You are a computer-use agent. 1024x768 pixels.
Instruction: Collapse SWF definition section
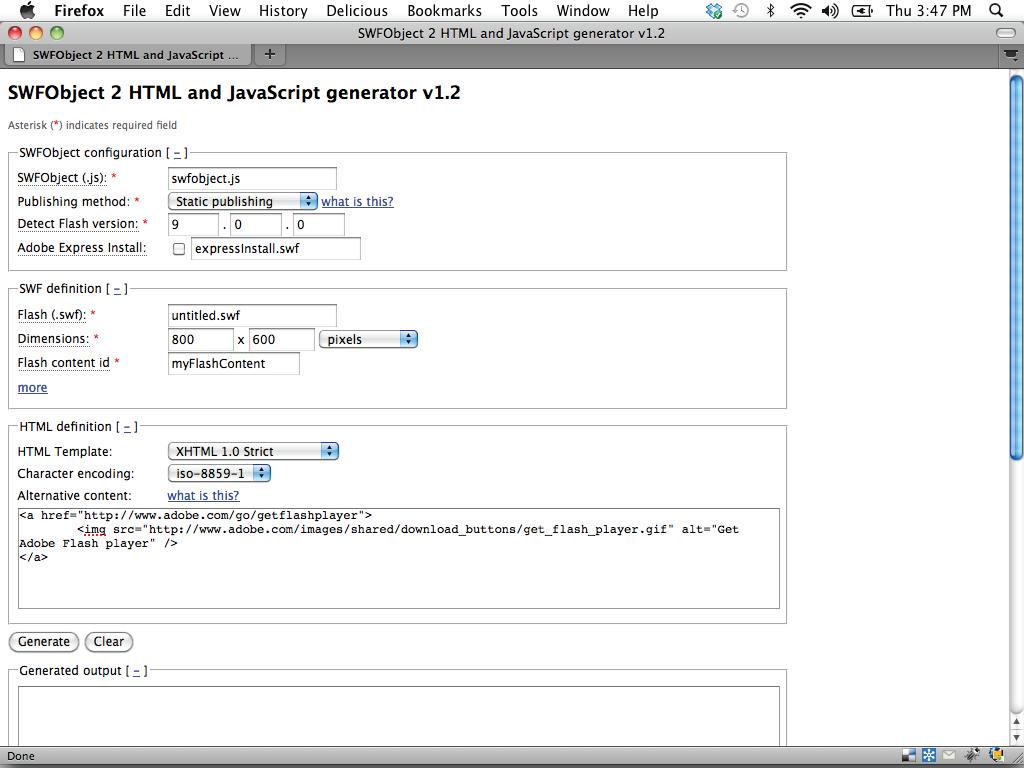[117, 289]
